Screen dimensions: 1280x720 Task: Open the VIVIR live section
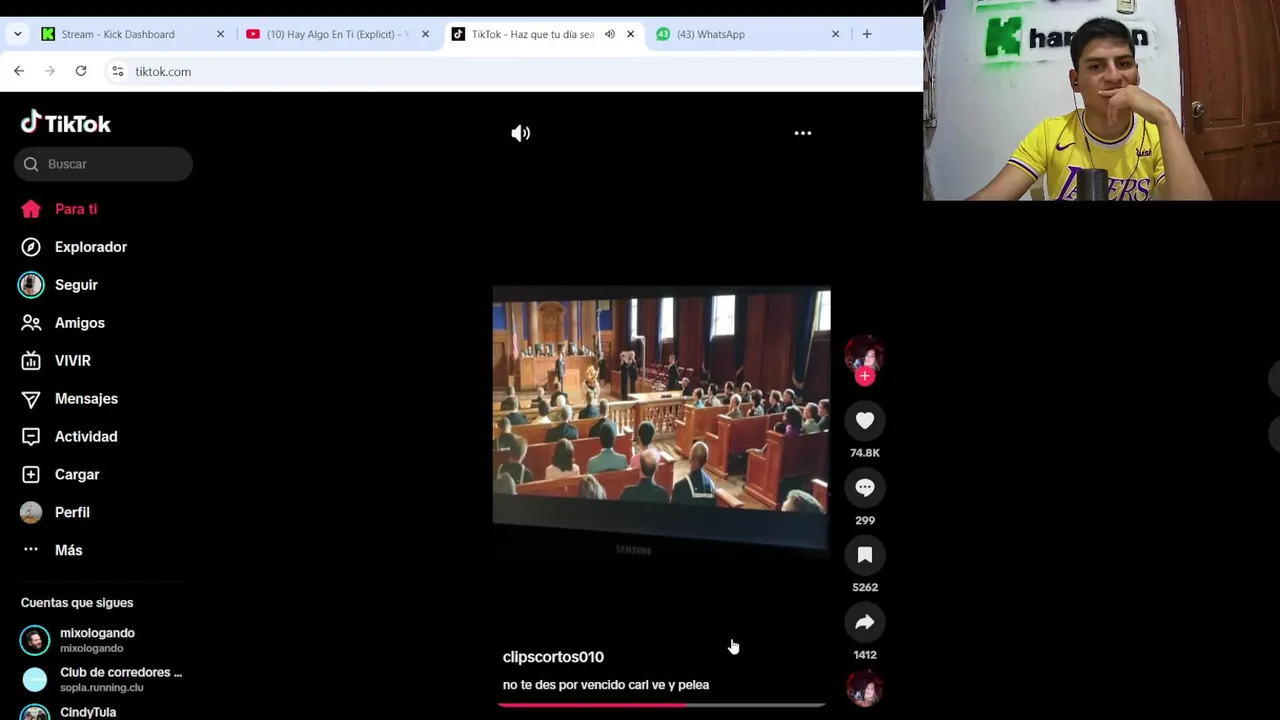pyautogui.click(x=72, y=361)
